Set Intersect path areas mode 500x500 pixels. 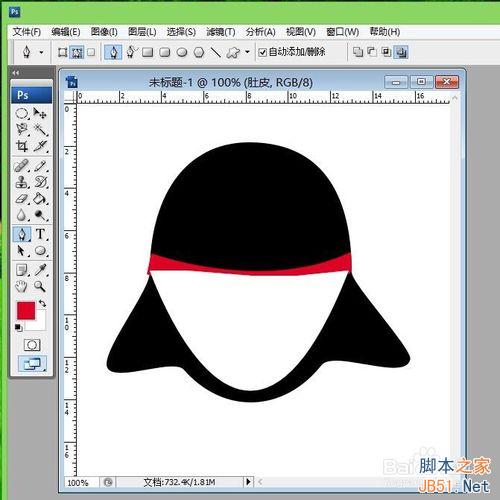point(386,52)
